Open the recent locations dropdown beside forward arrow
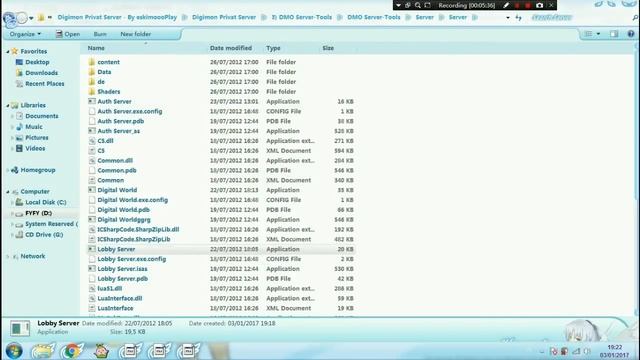Viewport: 640px width, 360px height. tap(31, 18)
